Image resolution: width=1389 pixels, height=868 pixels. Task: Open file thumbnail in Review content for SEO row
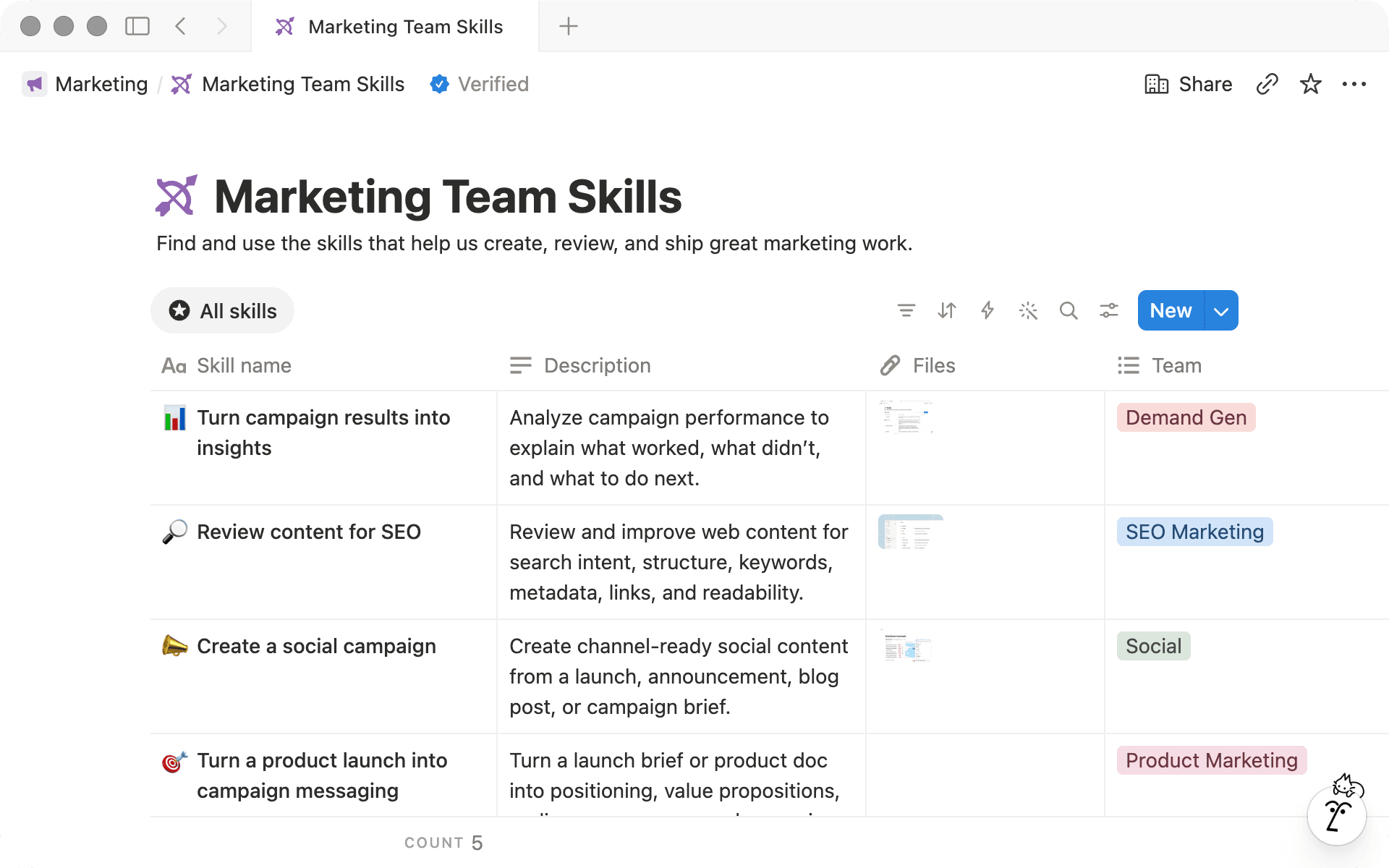click(911, 532)
